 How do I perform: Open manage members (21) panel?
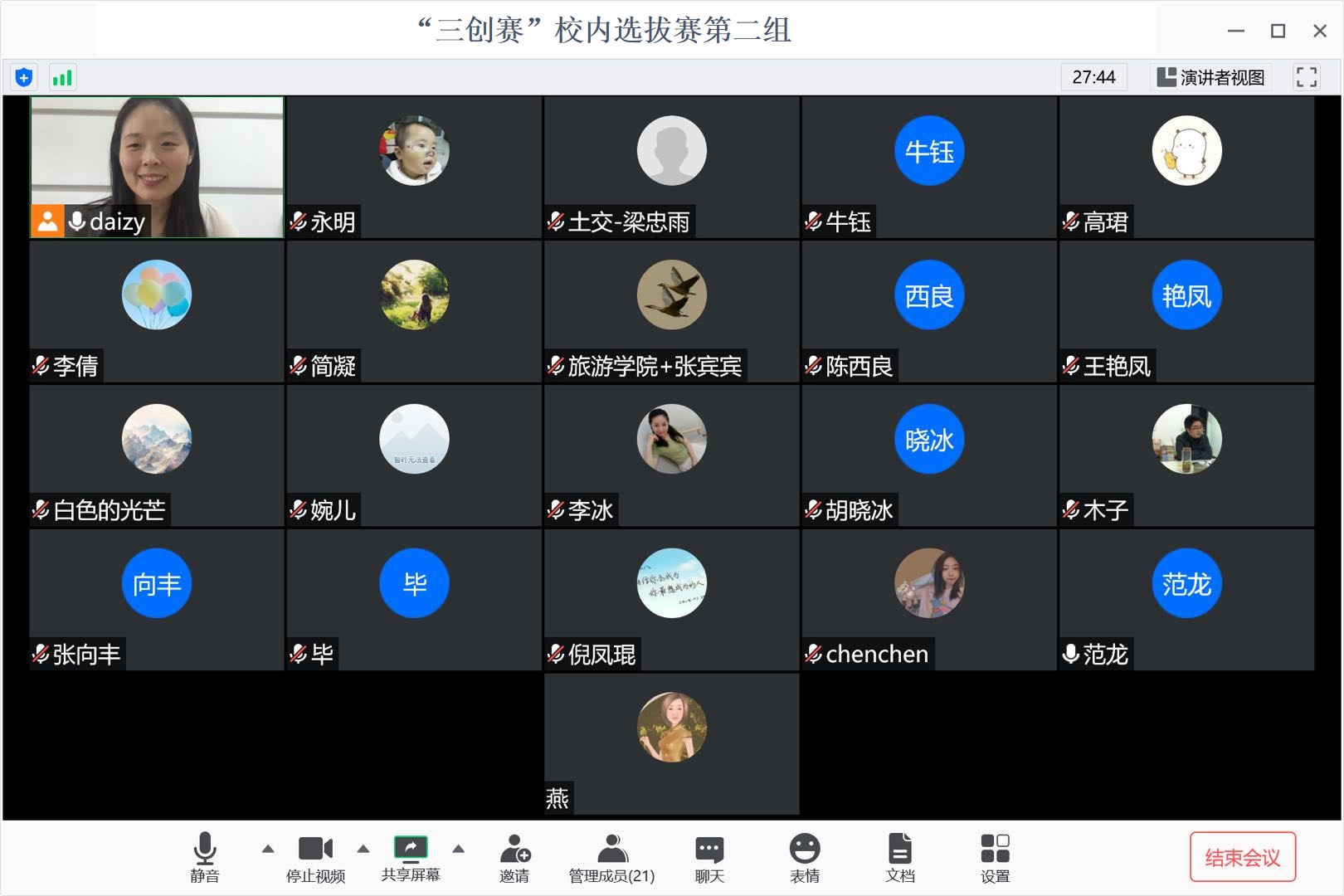click(611, 858)
